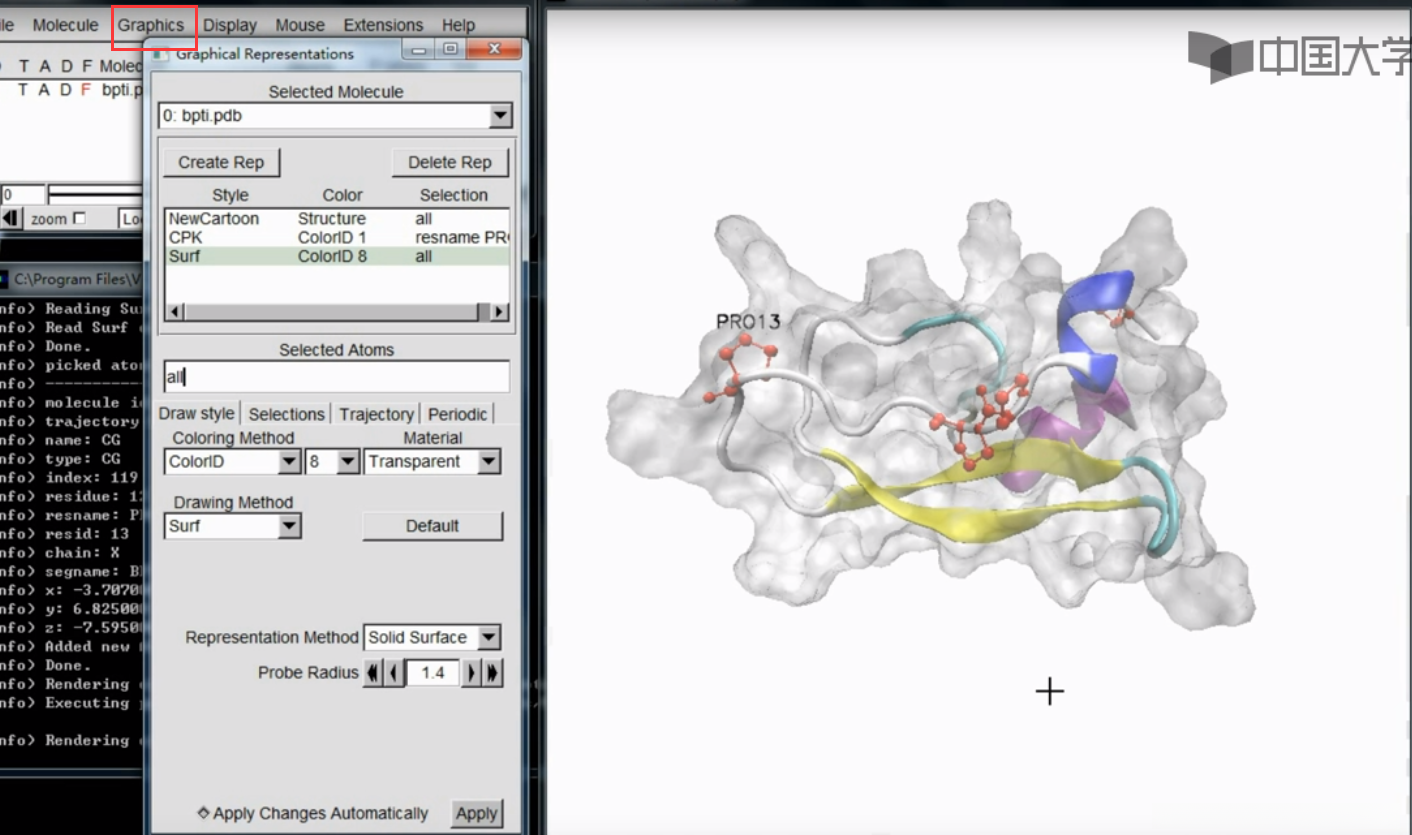Screen dimensions: 1412x835
Task: Open the color ID number dropdown showing 8
Action: [347, 462]
